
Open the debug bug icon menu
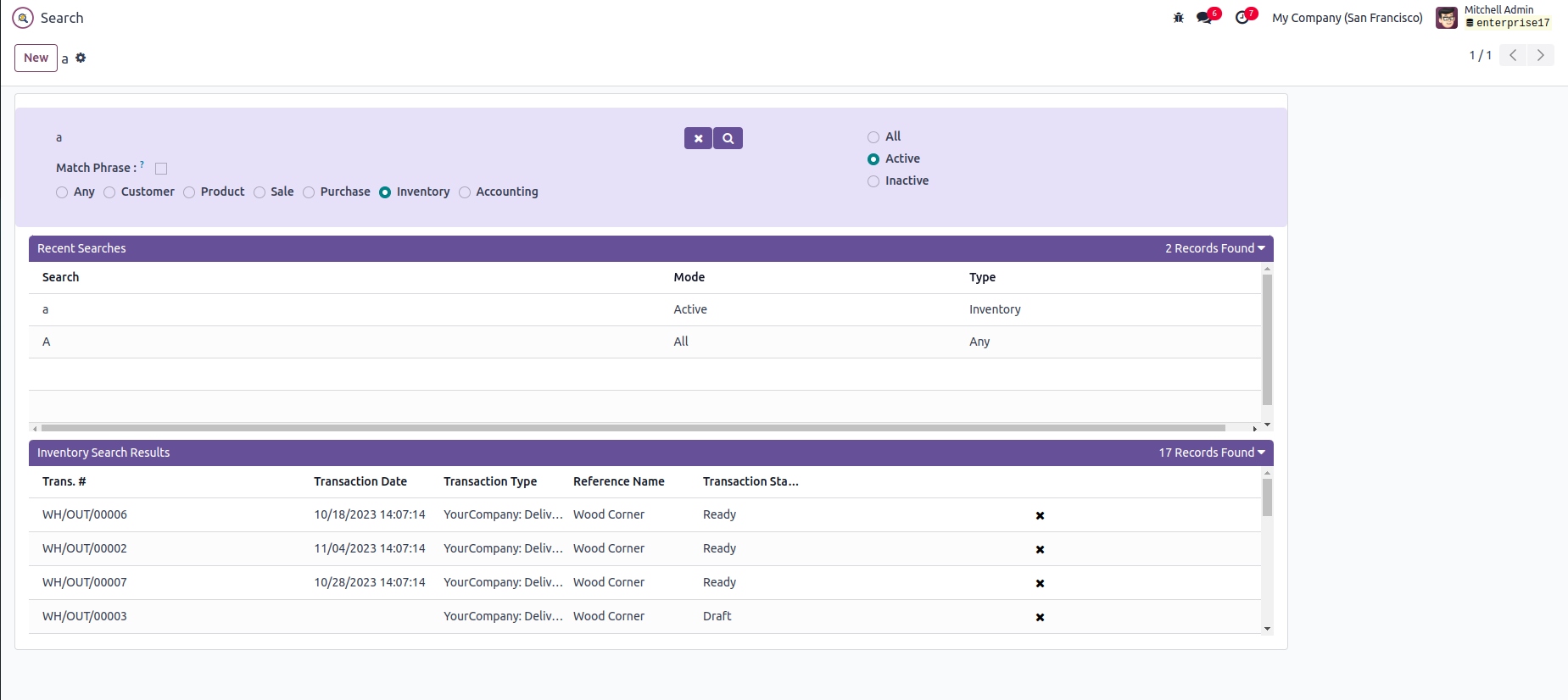point(1178,18)
